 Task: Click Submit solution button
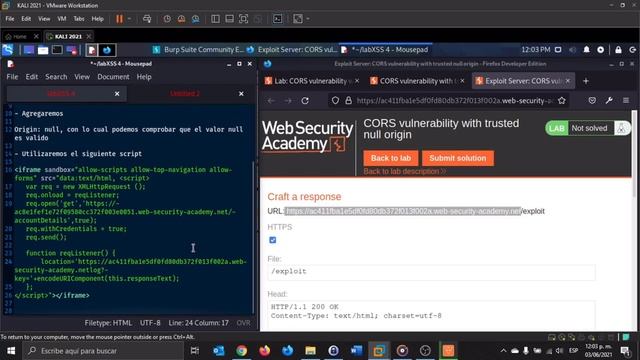[x=458, y=158]
